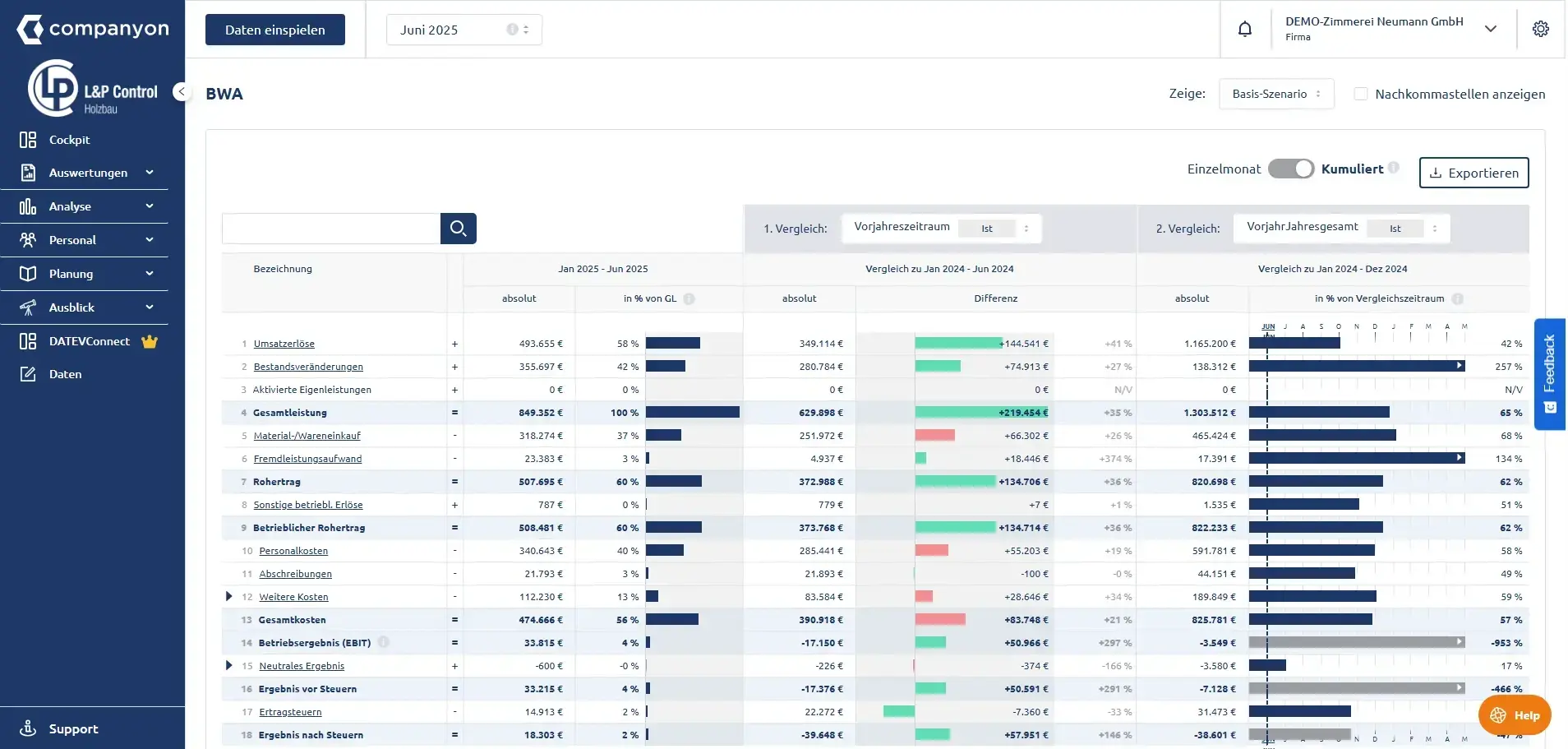Open the Umsatzerlöse link
The width and height of the screenshot is (1568, 749).
[284, 344]
